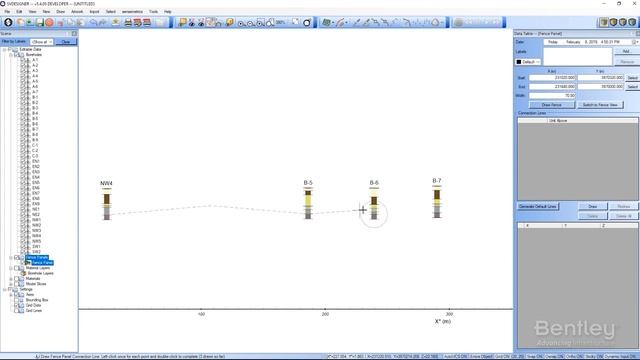Click the black Default color swatch
This screenshot has width=640, height=360.
coord(519,62)
